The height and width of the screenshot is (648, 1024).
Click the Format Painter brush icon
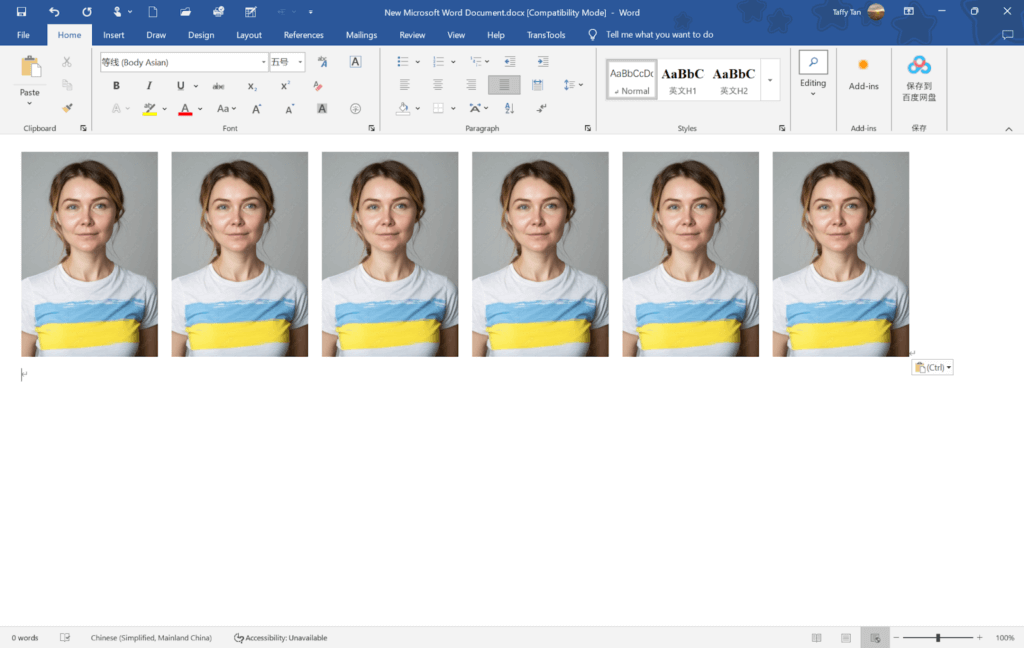tap(67, 108)
